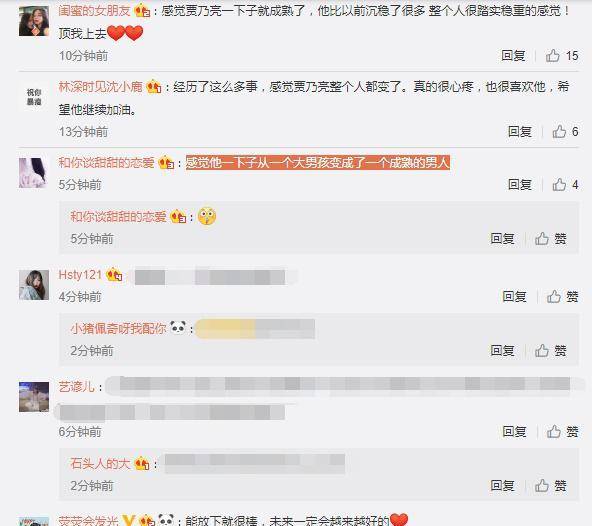Click the surprised emoji in 和你谈甜甜的恋爱's reply
592x526 pixels.
[x=207, y=216]
